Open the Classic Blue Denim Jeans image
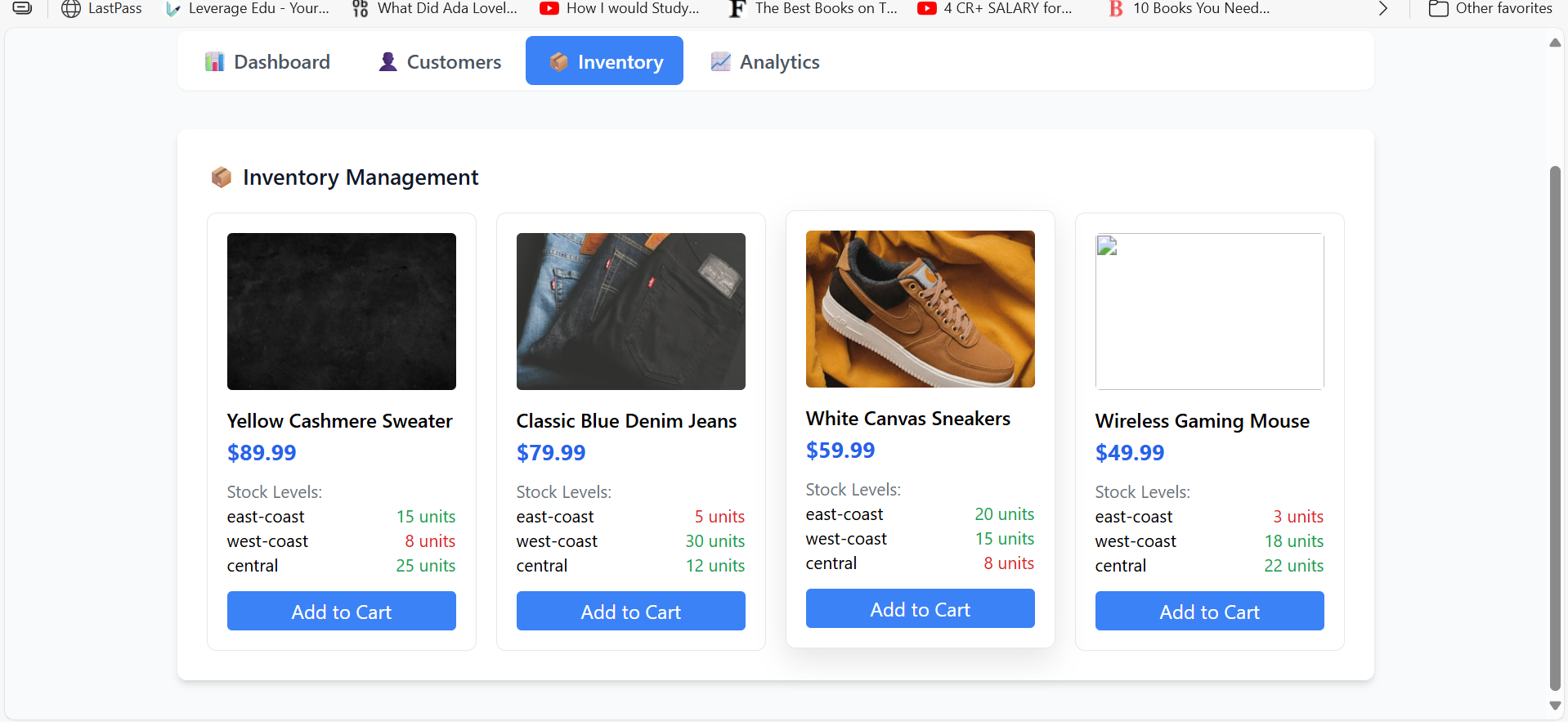This screenshot has height=722, width=1568. tap(631, 312)
